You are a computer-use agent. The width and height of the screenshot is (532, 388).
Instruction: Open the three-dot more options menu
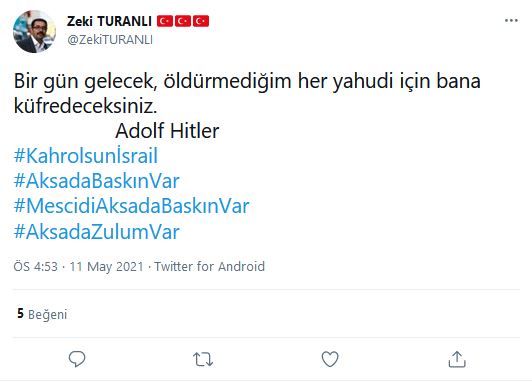511,21
